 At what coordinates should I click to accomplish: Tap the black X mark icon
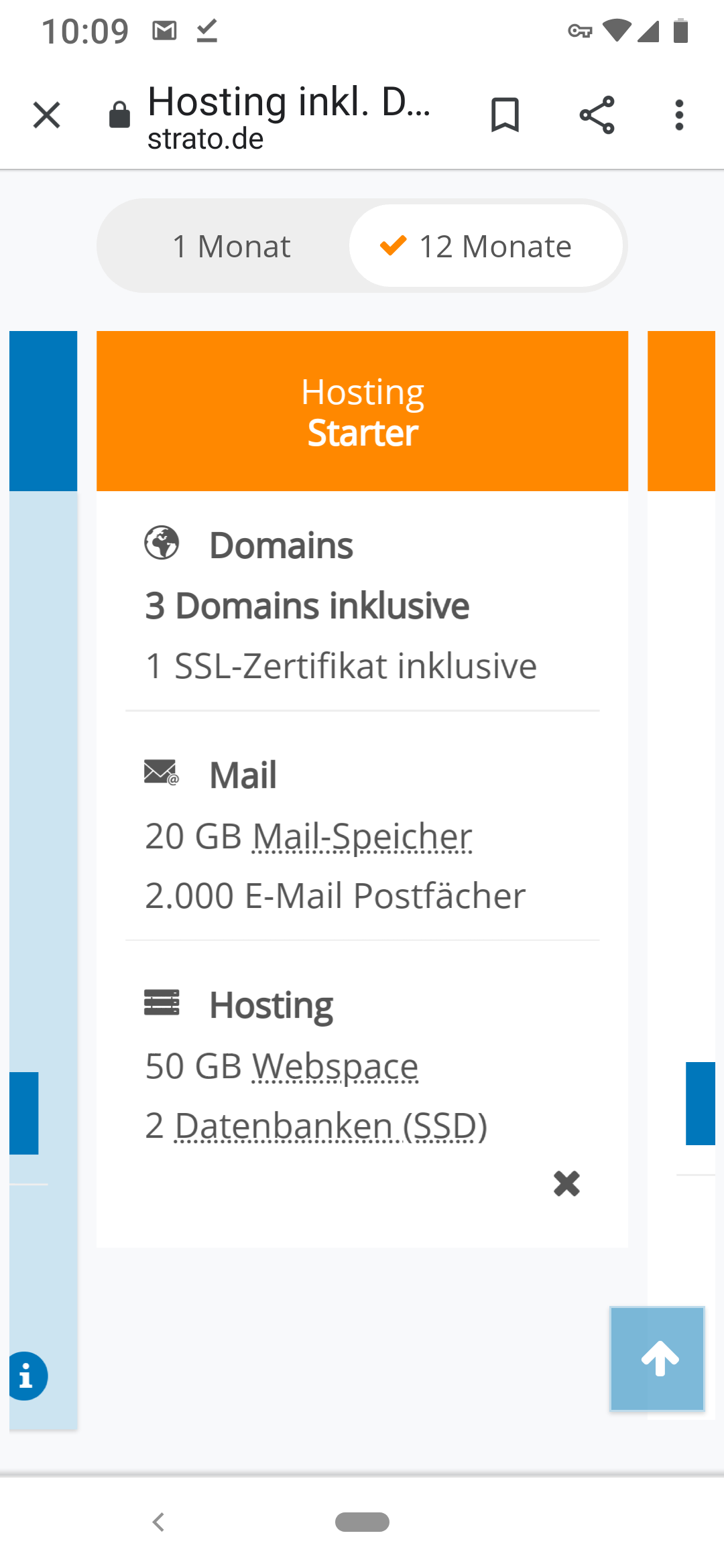pos(566,1183)
